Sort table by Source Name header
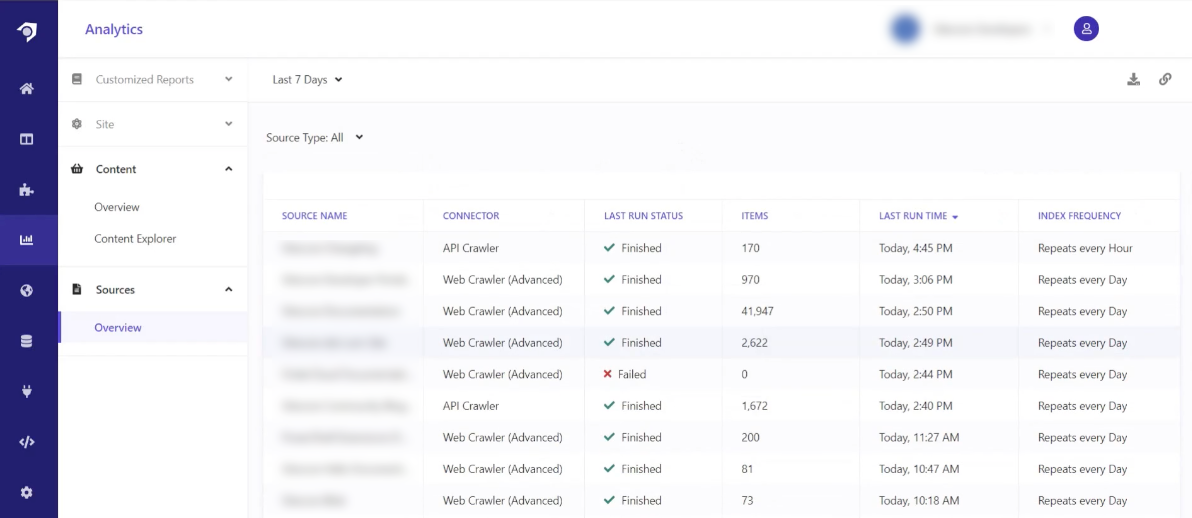Image resolution: width=1192 pixels, height=518 pixels. pyautogui.click(x=314, y=216)
